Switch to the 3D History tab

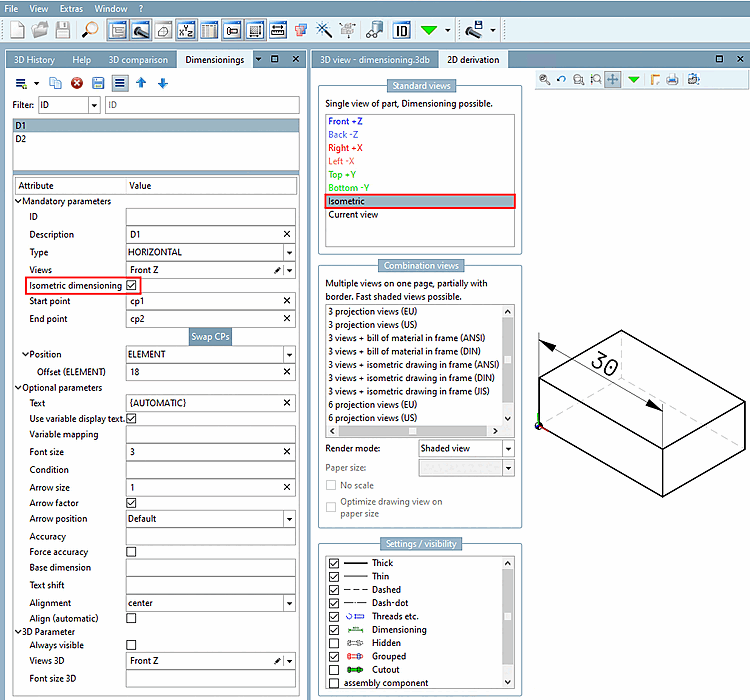click(x=34, y=60)
